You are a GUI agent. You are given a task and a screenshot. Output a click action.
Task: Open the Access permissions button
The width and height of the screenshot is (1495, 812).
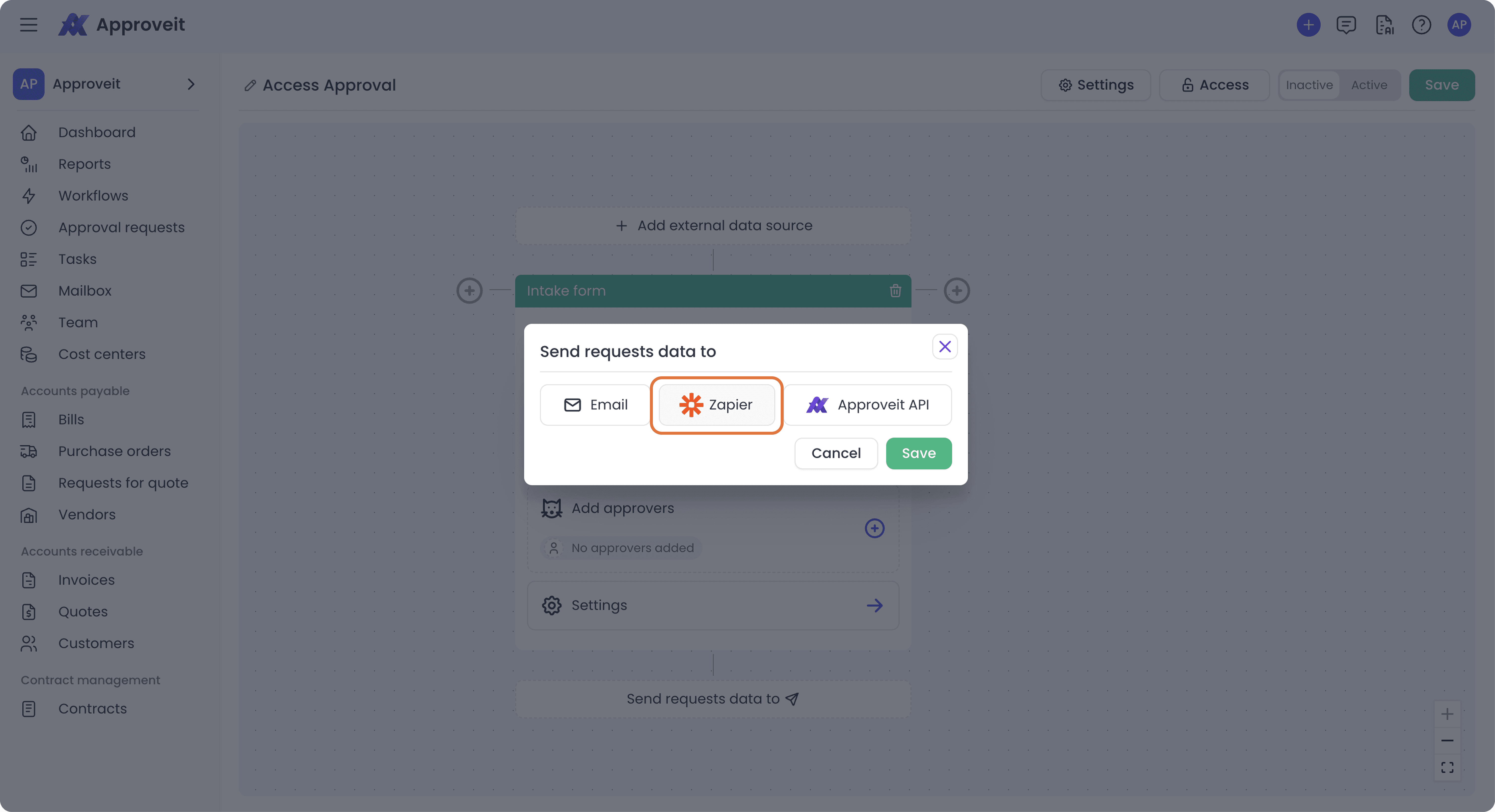(x=1215, y=85)
